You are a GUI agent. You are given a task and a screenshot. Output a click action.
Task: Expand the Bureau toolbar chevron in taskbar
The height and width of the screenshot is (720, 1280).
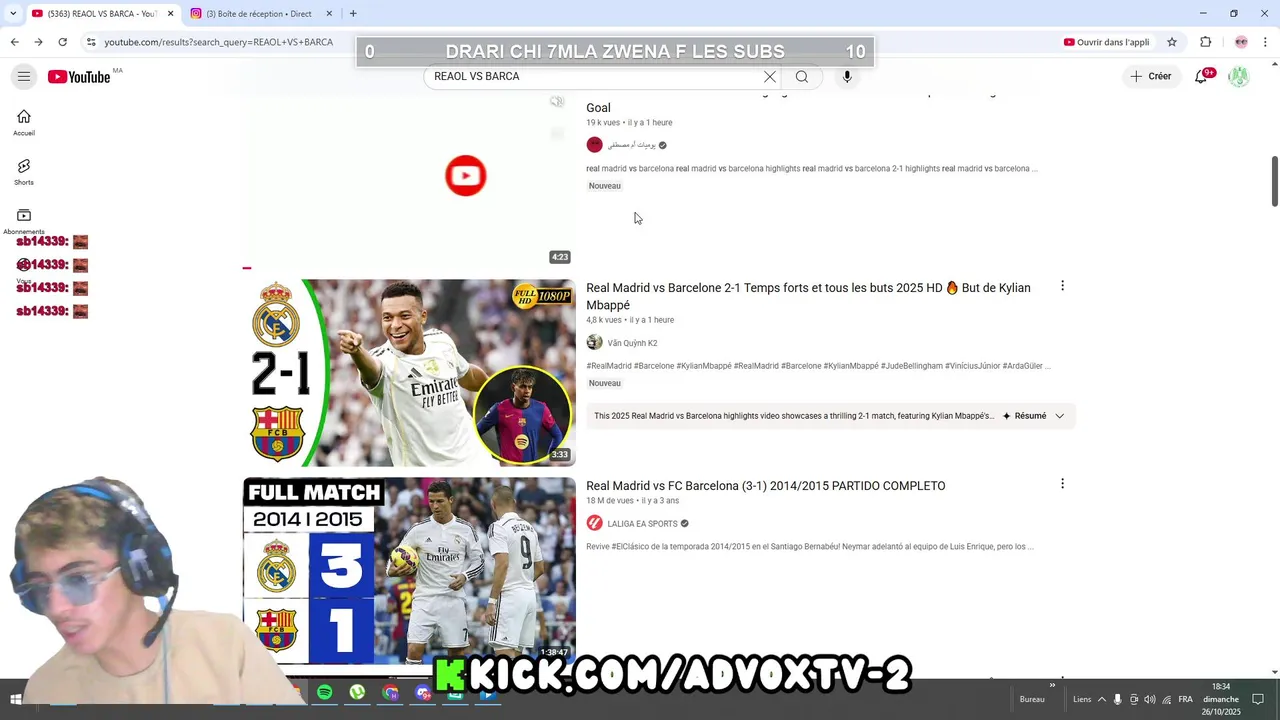1052,686
